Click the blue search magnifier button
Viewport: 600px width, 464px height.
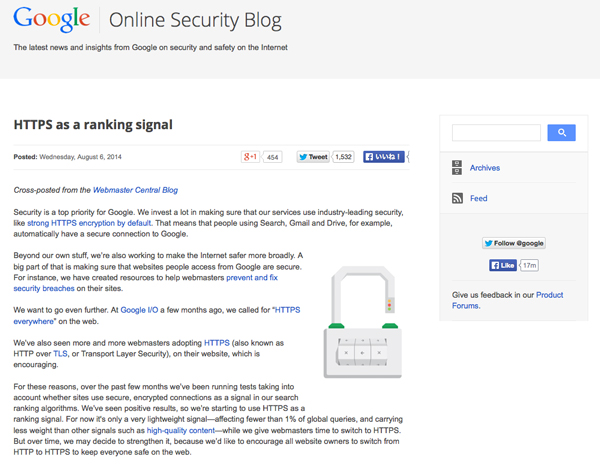561,132
